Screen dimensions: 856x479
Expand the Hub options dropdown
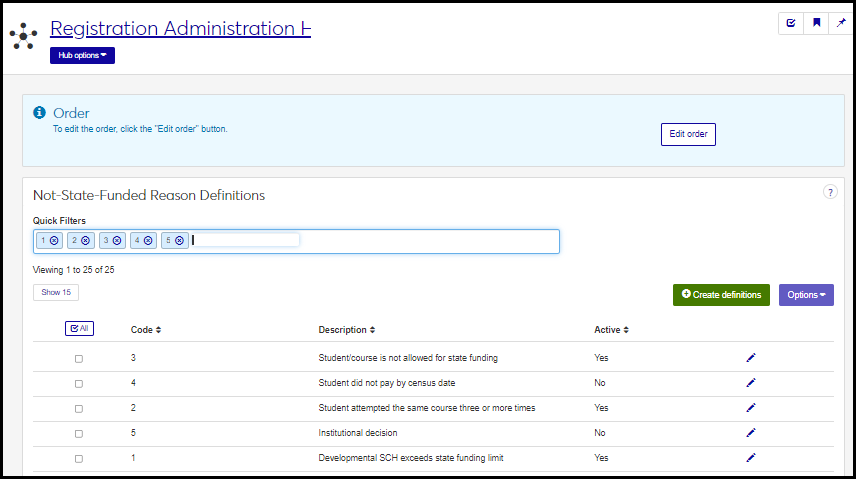[82, 55]
